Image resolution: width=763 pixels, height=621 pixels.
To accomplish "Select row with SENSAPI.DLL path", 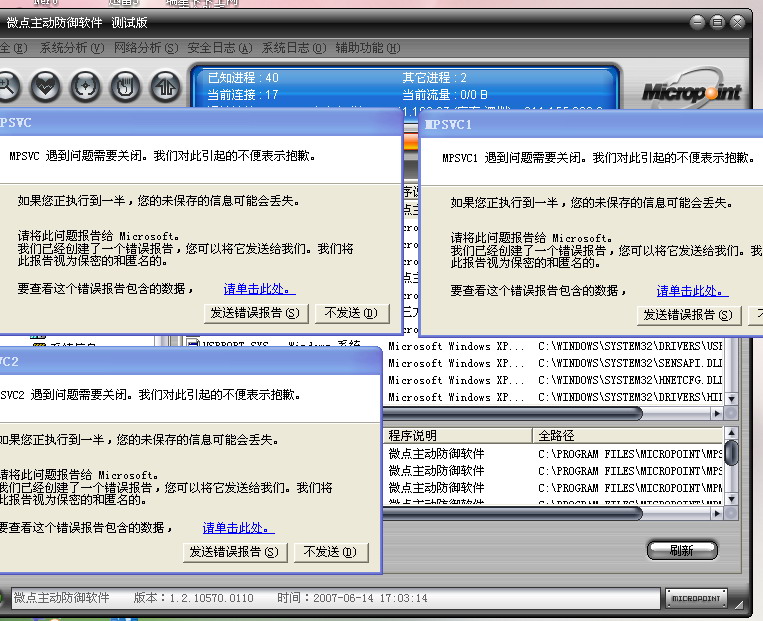I will [x=554, y=363].
